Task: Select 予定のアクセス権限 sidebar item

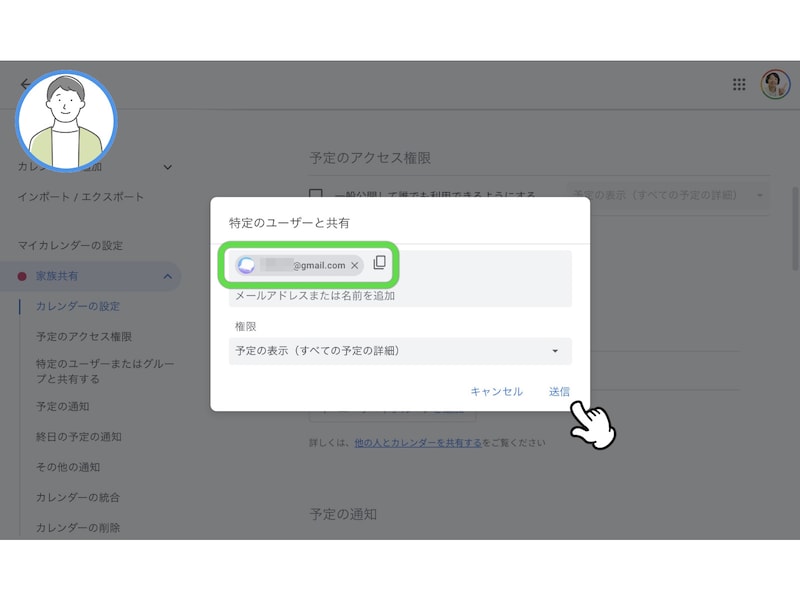Action: tap(84, 337)
